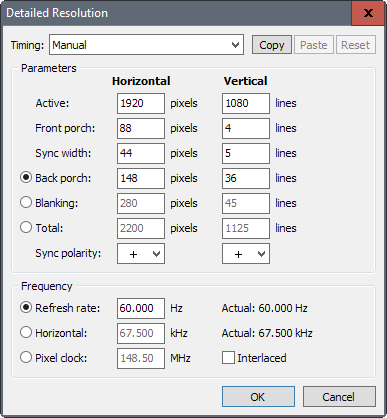Viewport: 387px width, 418px height.
Task: Edit horizontal Front porch field showing 88
Action: coord(141,128)
